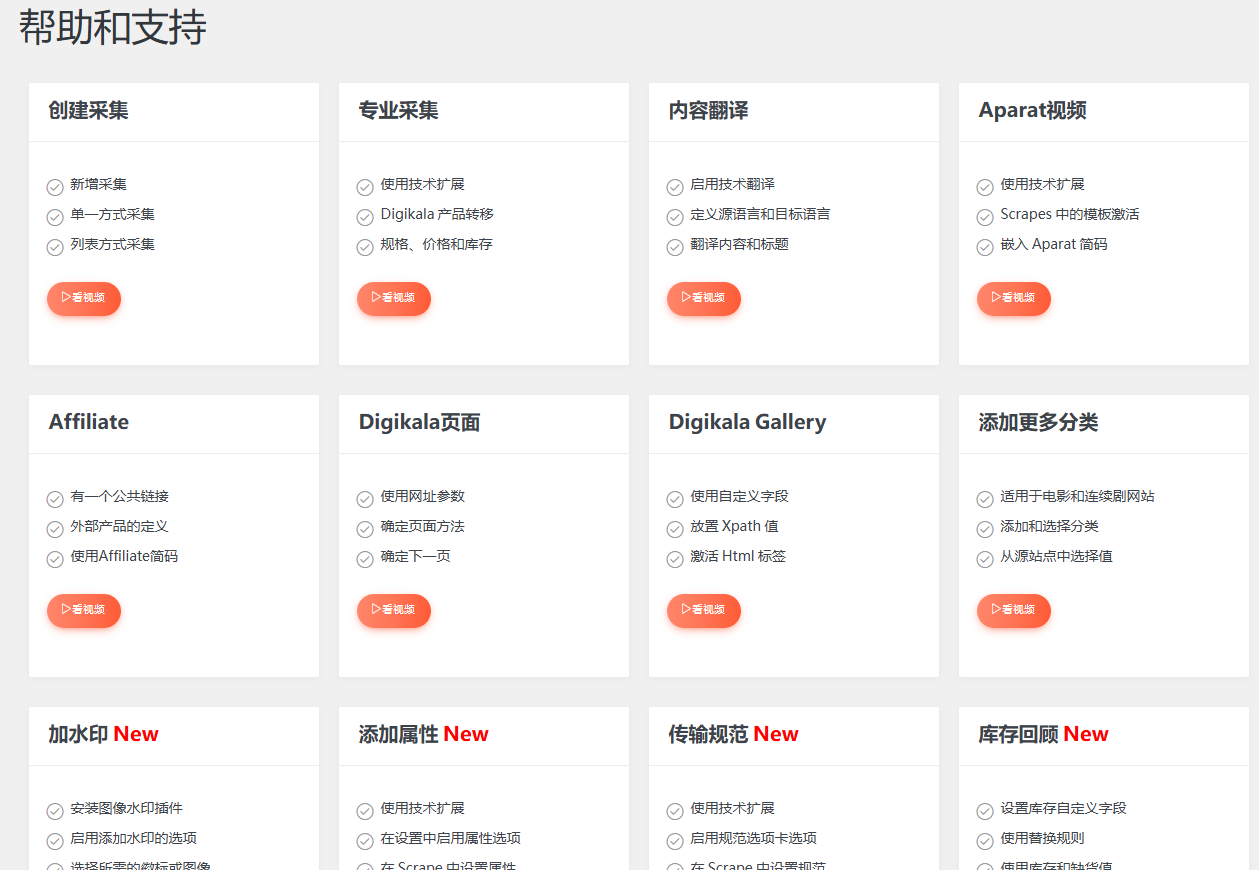
Task: Click 看视频 button on 创建采集 card
Action: click(x=84, y=298)
